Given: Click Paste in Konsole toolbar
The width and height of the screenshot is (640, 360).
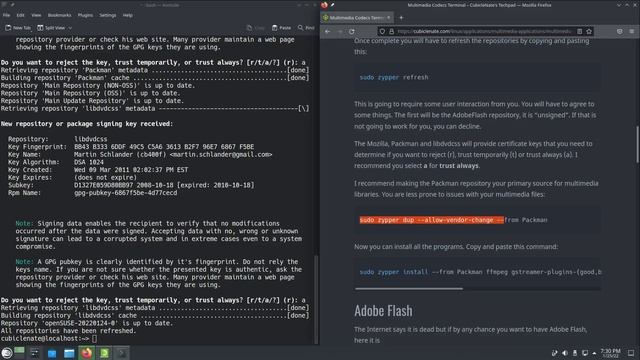Looking at the screenshot, I should click(x=282, y=28).
